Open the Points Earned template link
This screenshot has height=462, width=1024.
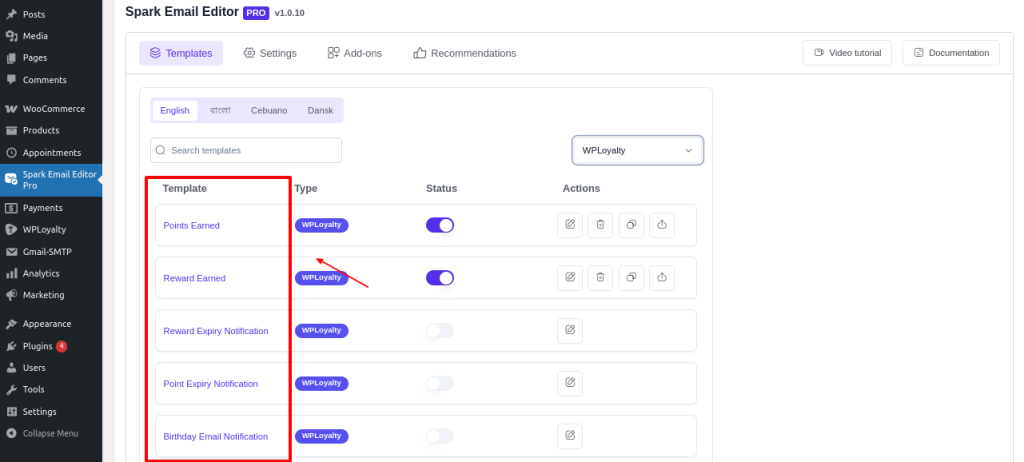[191, 225]
